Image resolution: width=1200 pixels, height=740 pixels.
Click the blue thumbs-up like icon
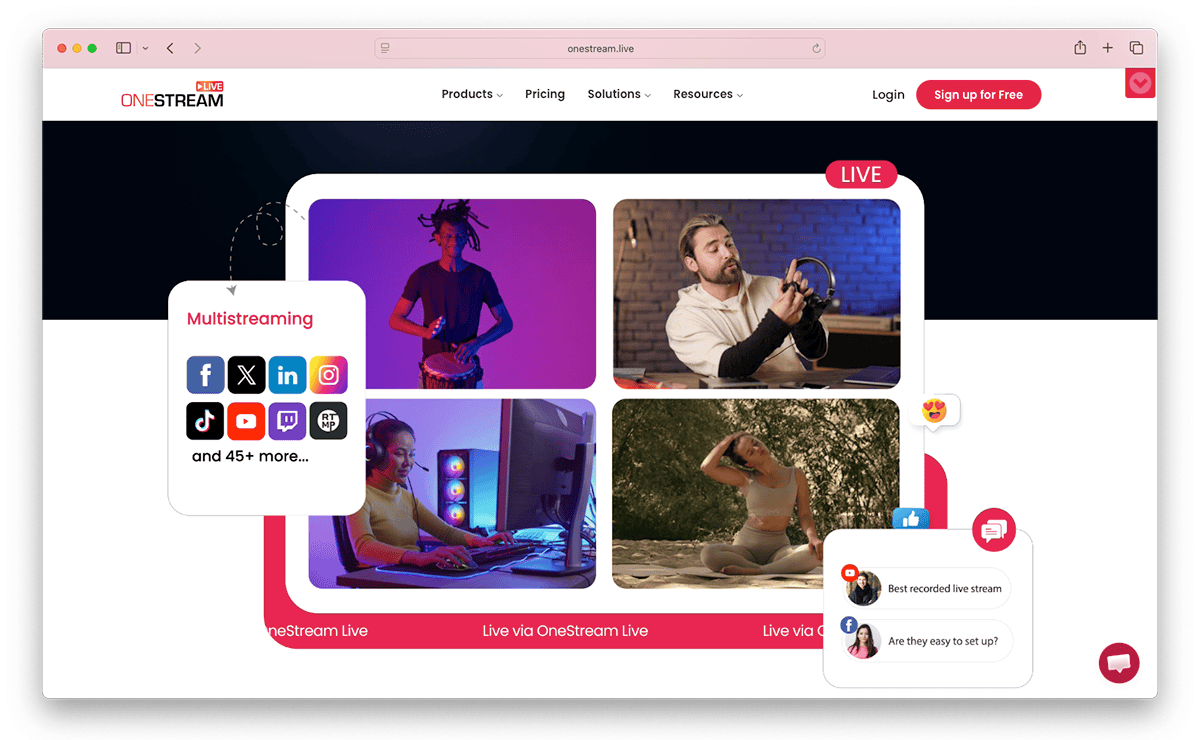911,519
